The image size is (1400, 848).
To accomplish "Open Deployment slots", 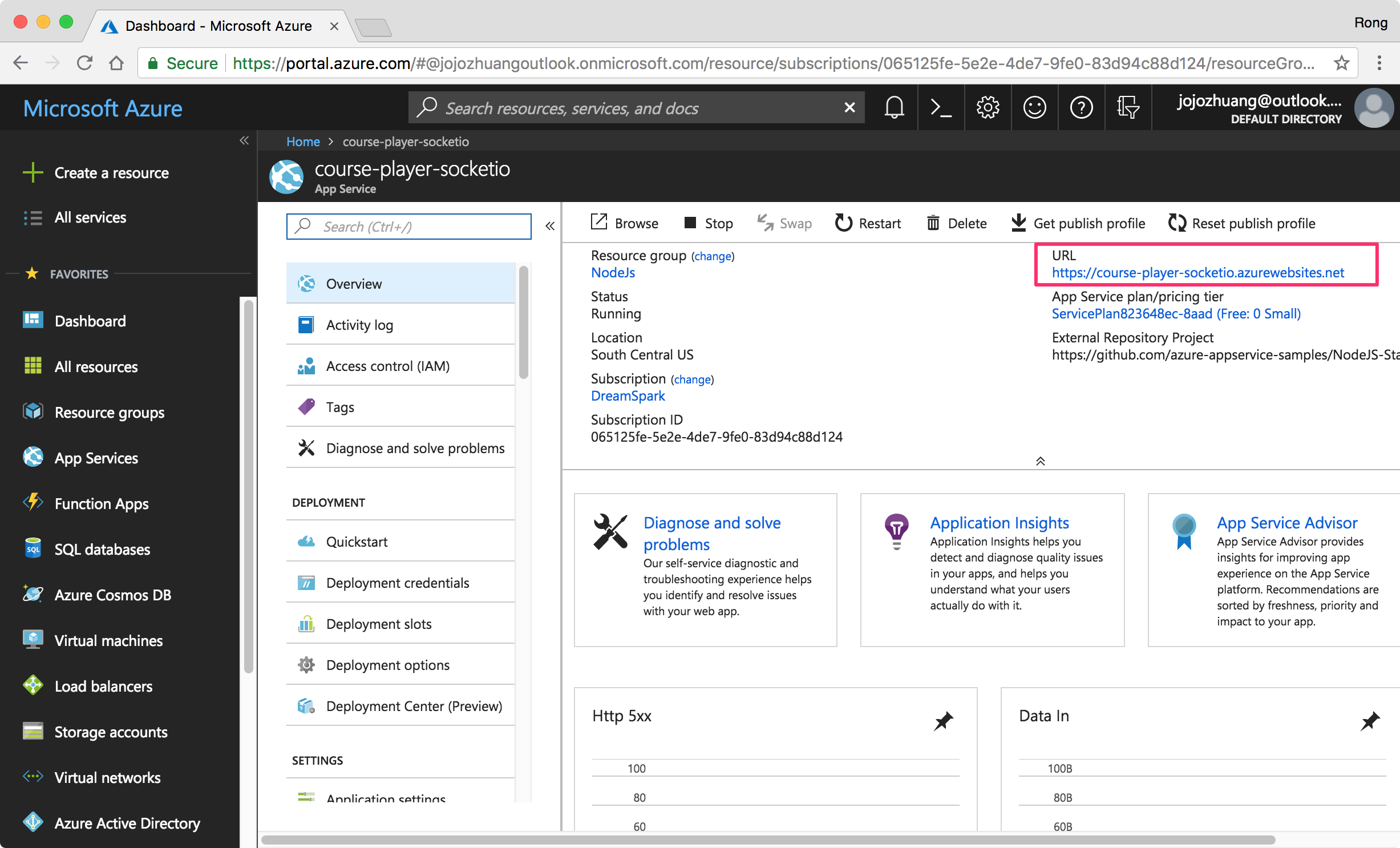I will tap(400, 624).
